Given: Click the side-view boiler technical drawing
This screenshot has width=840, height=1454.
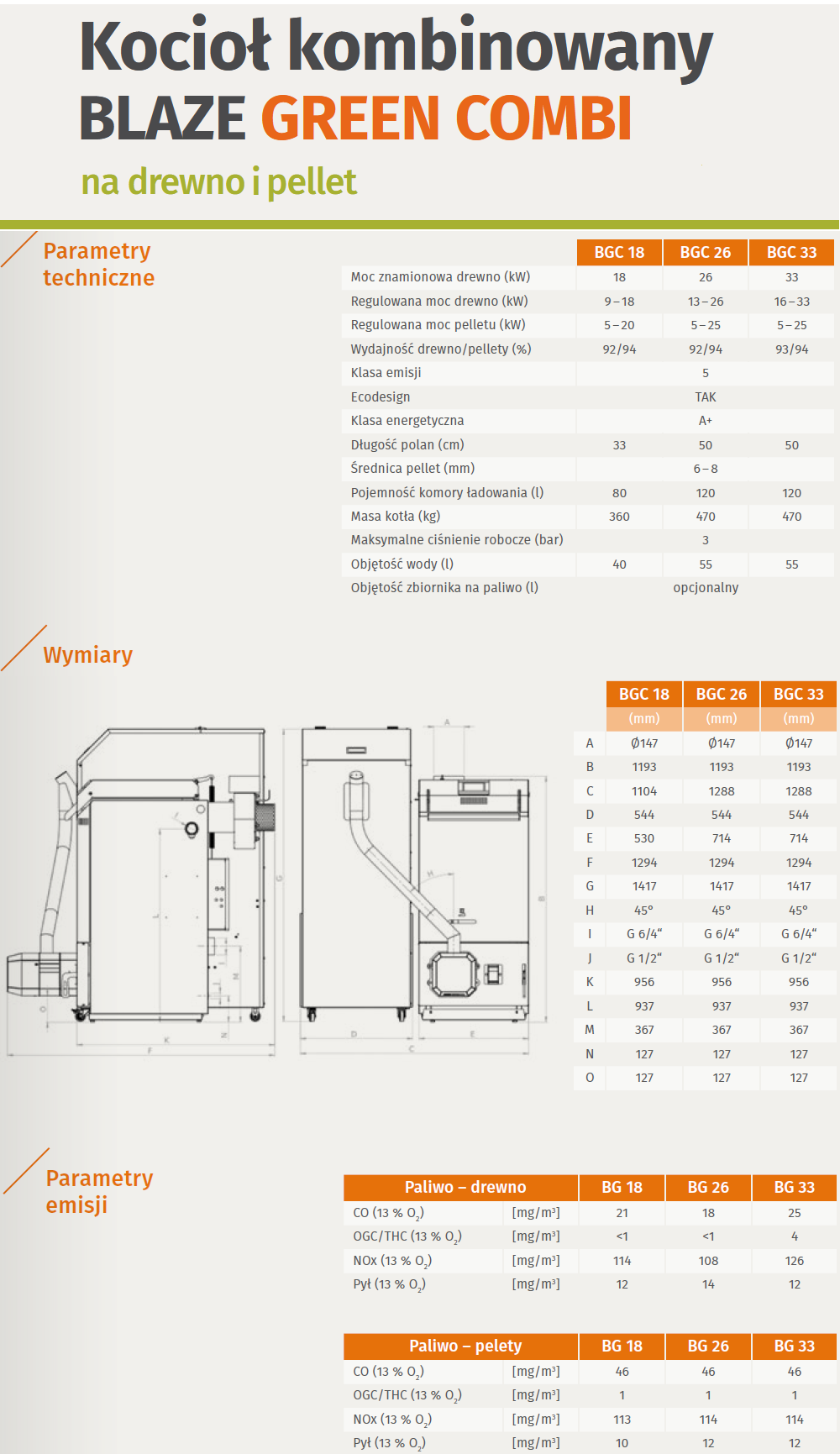Looking at the screenshot, I should 140,890.
